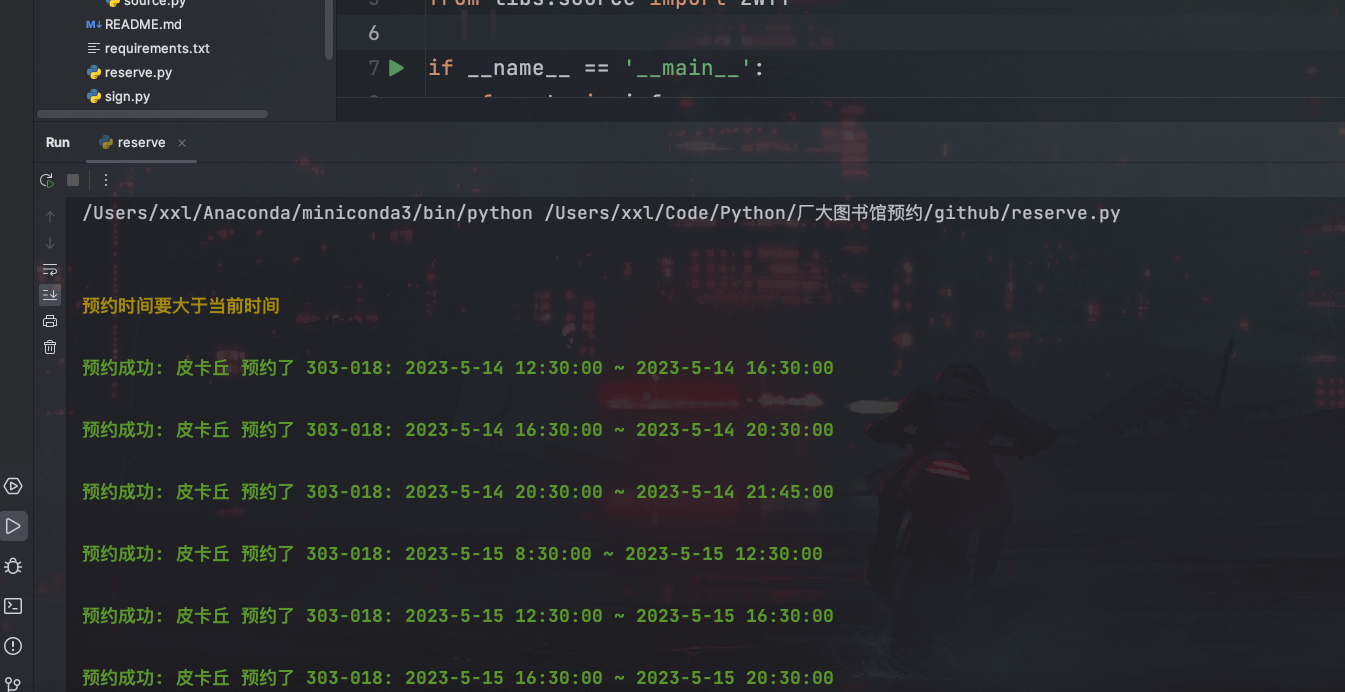Click the project tree vertical scrollbar
1345x692 pixels.
[x=329, y=30]
